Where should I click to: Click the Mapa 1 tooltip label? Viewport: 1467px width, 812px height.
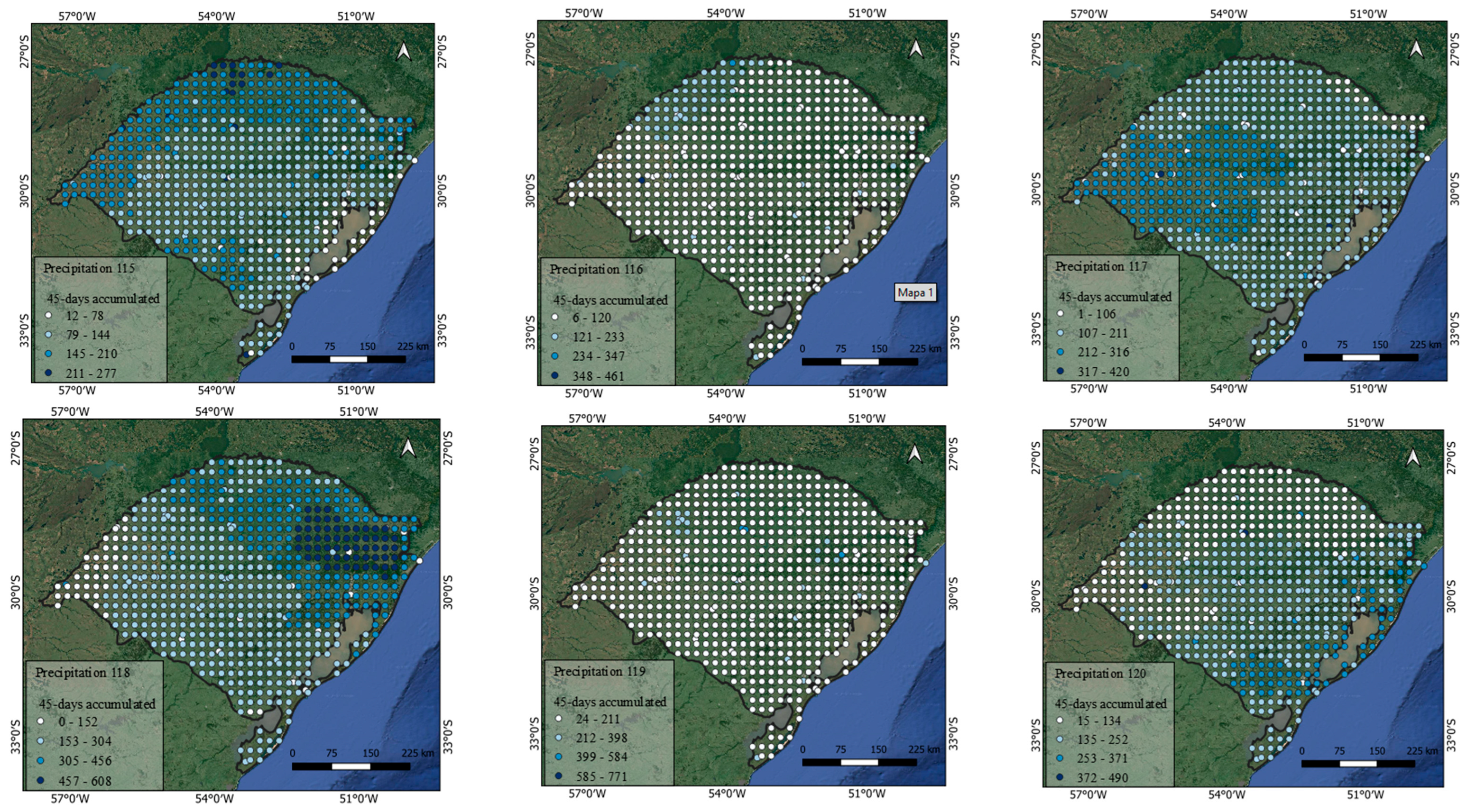click(915, 293)
